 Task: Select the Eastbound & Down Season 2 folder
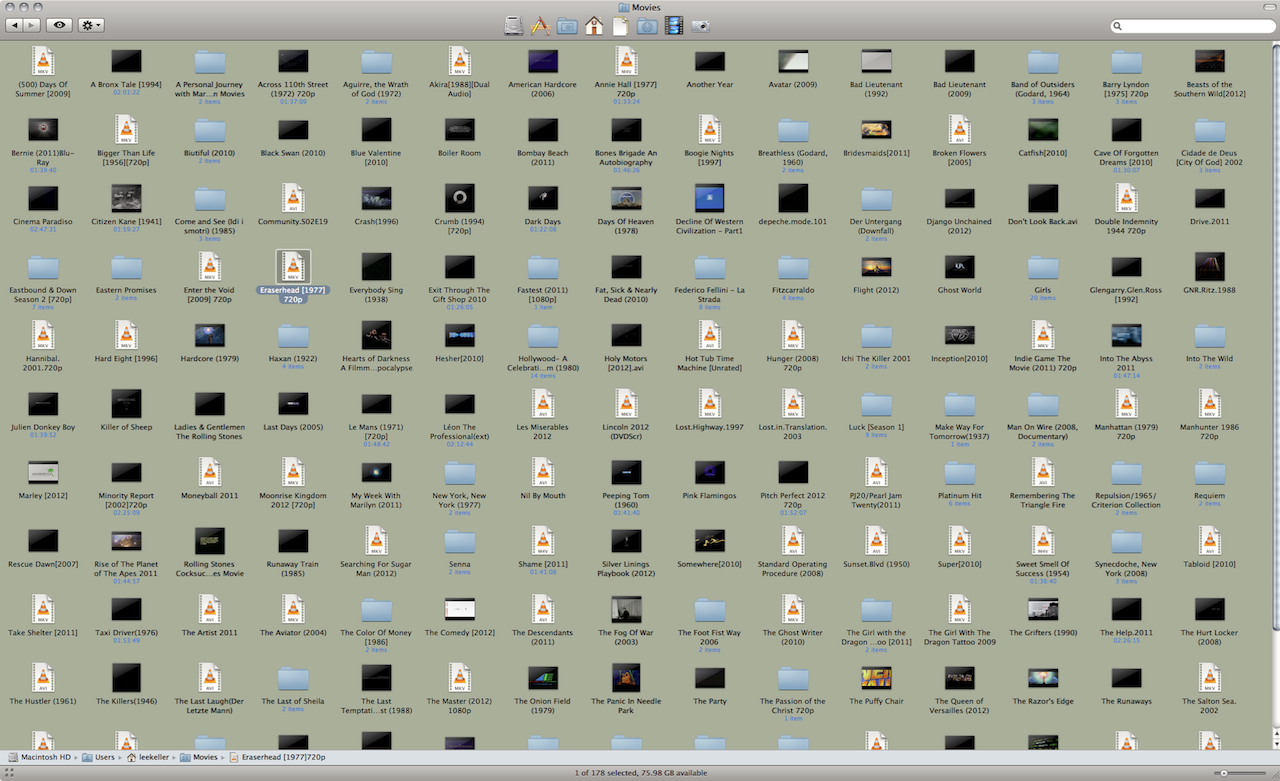pyautogui.click(x=42, y=267)
